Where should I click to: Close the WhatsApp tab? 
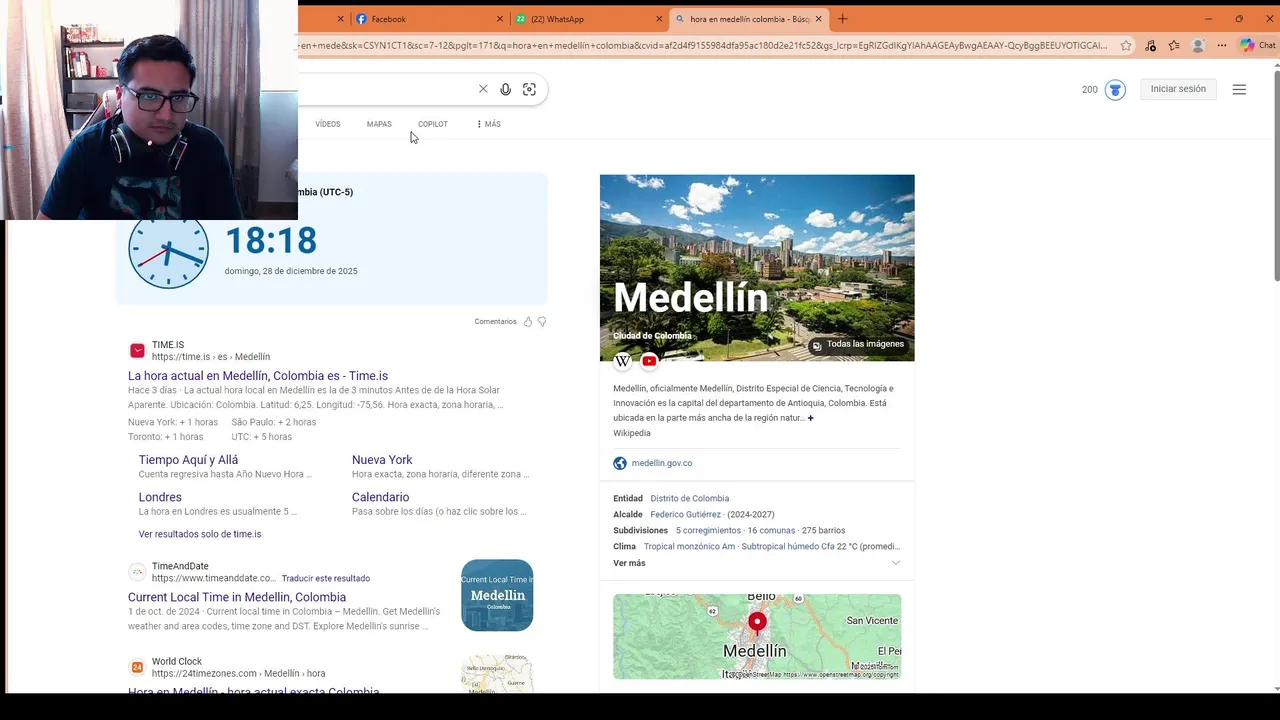[659, 19]
